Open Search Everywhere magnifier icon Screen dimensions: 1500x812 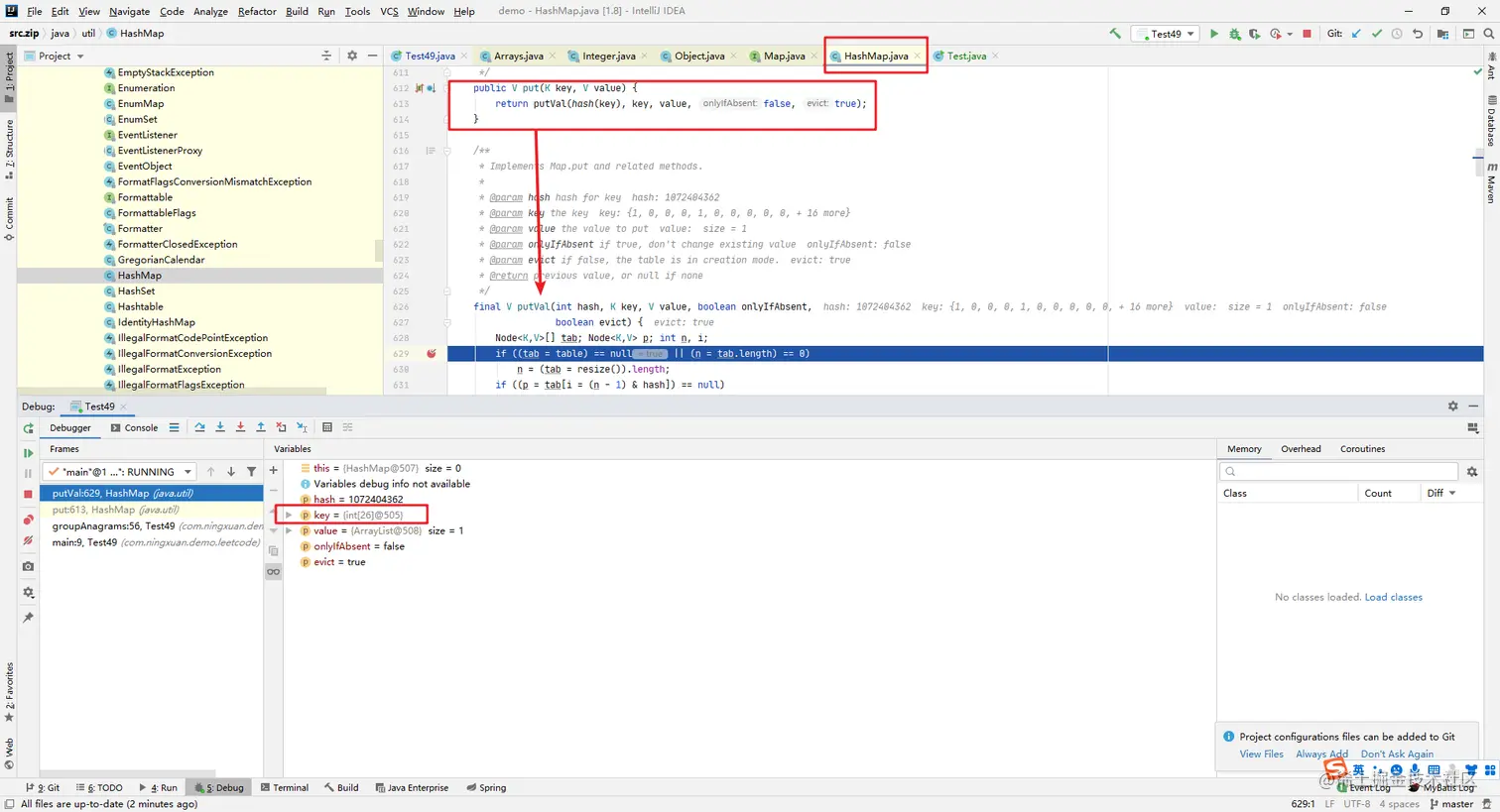pos(1488,34)
